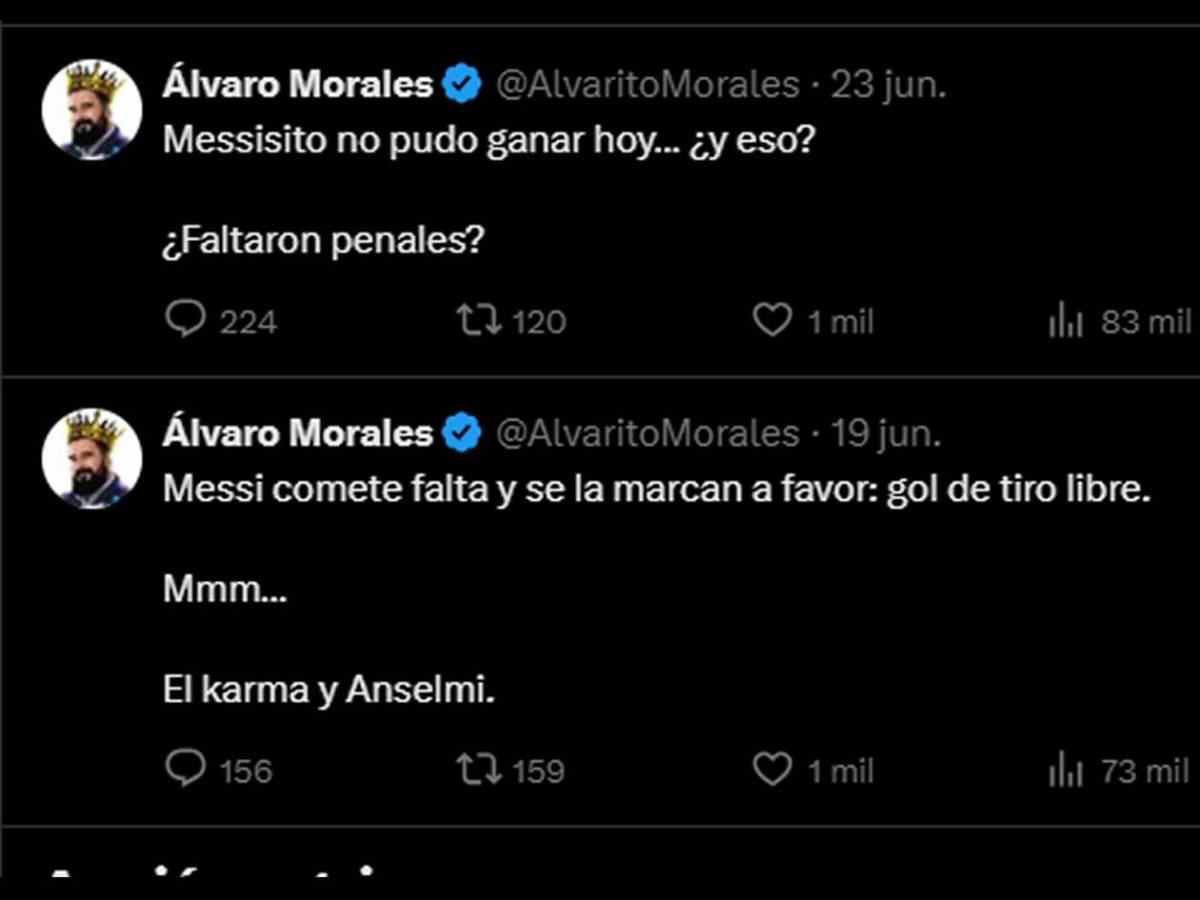Open Álvaro Morales profile picture on top tweet
1200x900 pixels.
tap(91, 107)
